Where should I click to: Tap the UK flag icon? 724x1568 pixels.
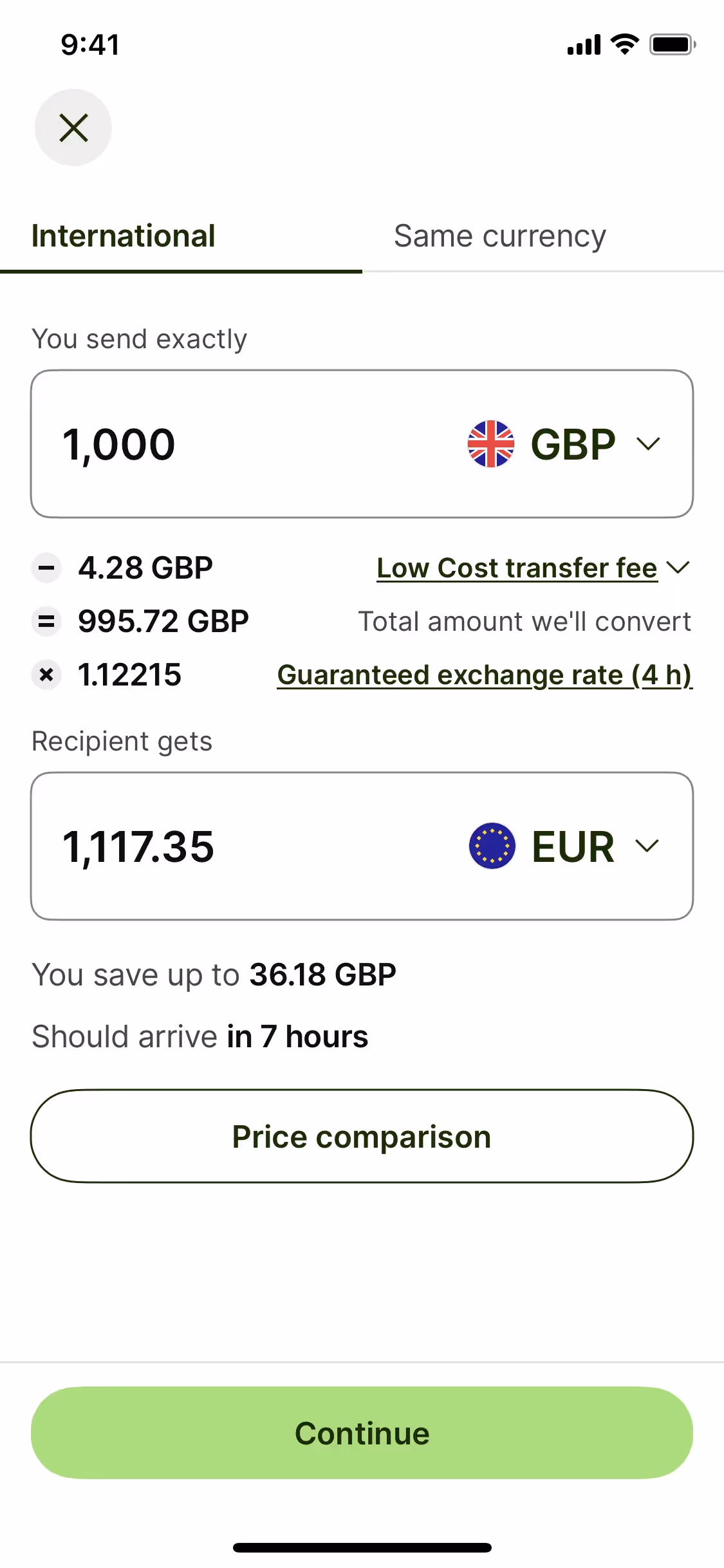coord(491,443)
